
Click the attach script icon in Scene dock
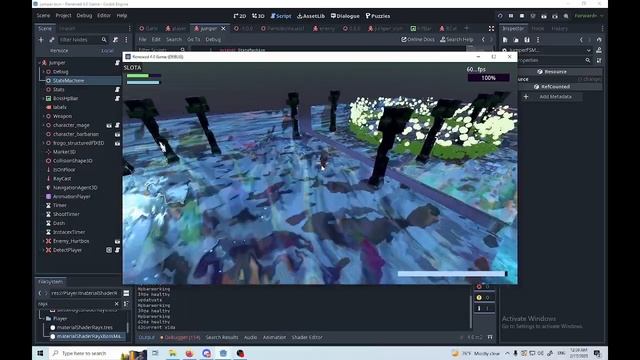(x=116, y=40)
